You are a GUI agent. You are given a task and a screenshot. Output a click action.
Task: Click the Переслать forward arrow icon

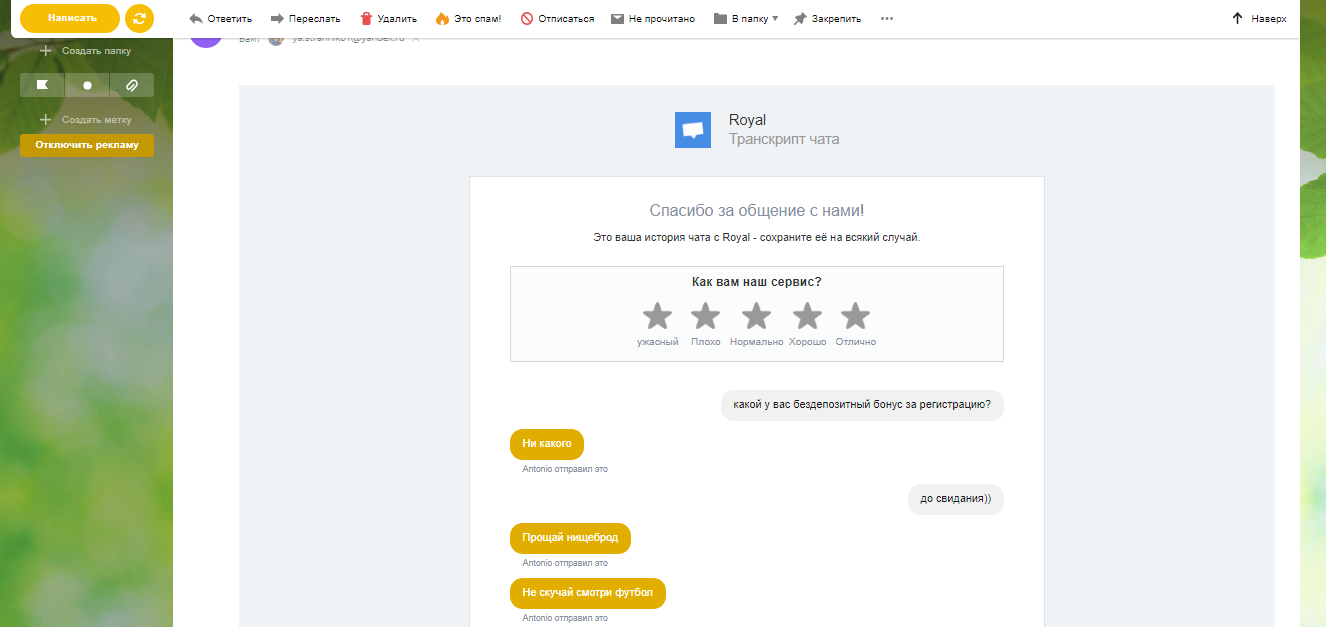(x=278, y=19)
